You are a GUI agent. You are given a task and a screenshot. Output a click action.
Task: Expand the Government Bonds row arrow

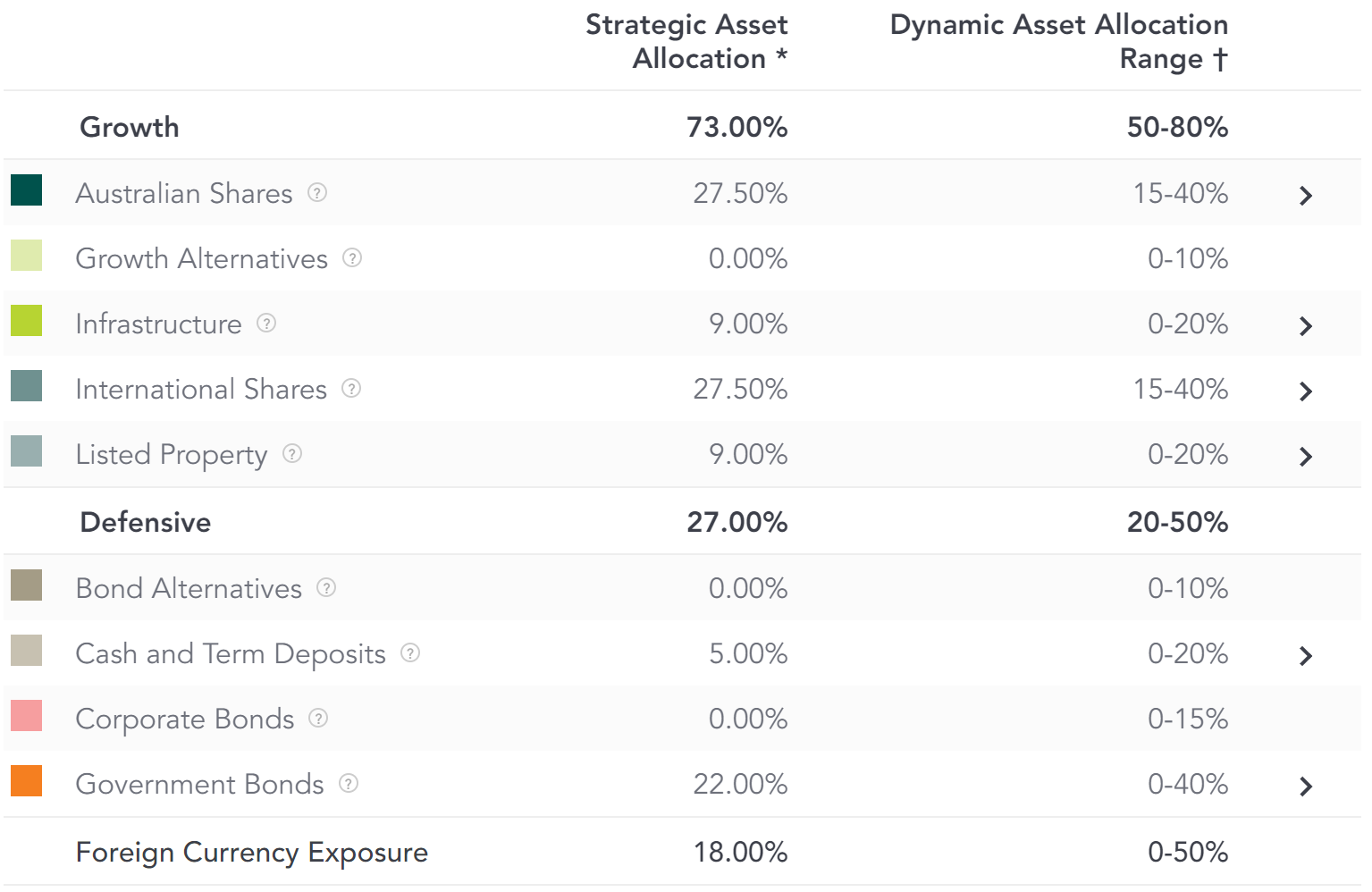pyautogui.click(x=1306, y=786)
